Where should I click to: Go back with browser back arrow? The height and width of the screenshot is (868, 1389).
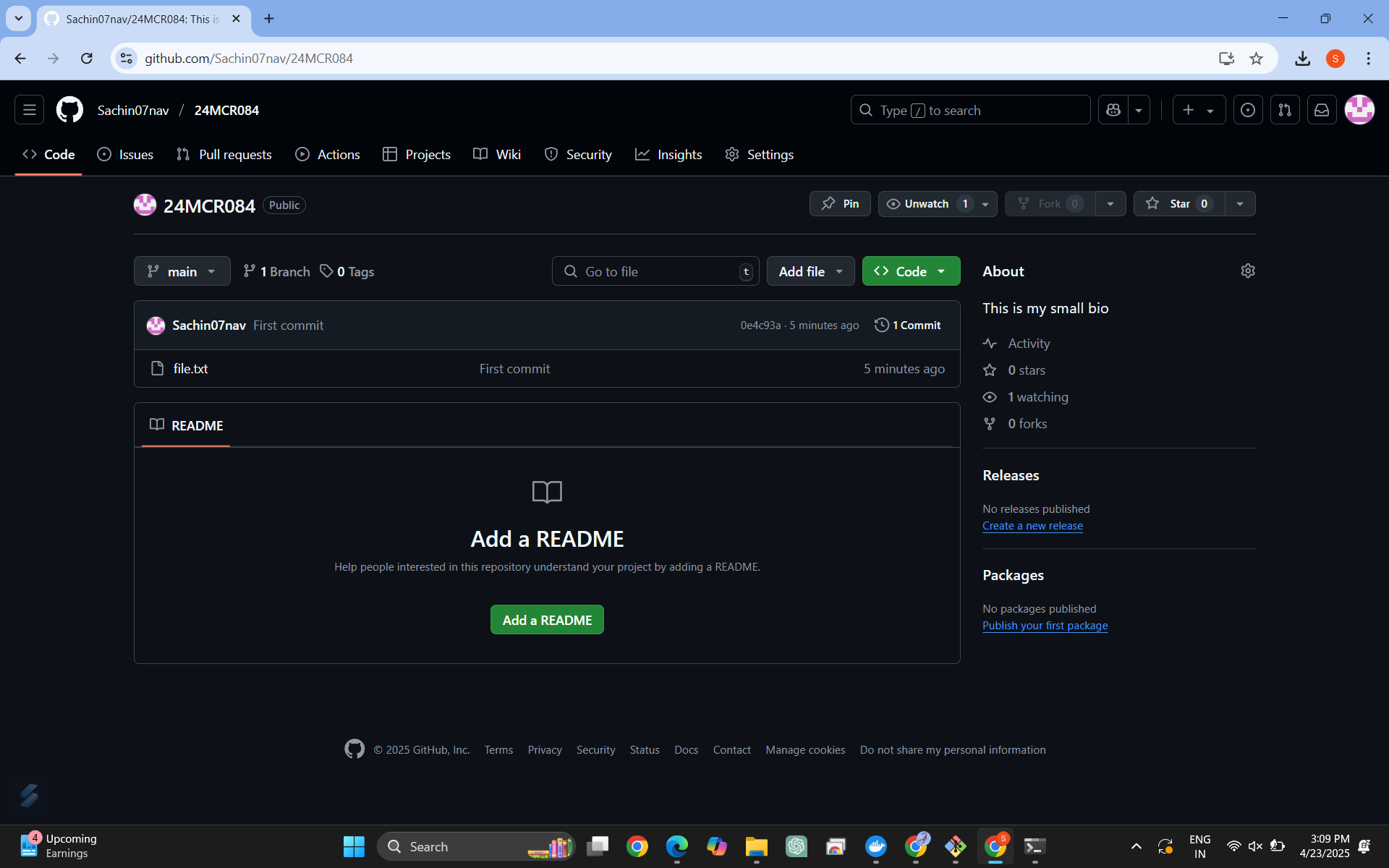coord(20,59)
